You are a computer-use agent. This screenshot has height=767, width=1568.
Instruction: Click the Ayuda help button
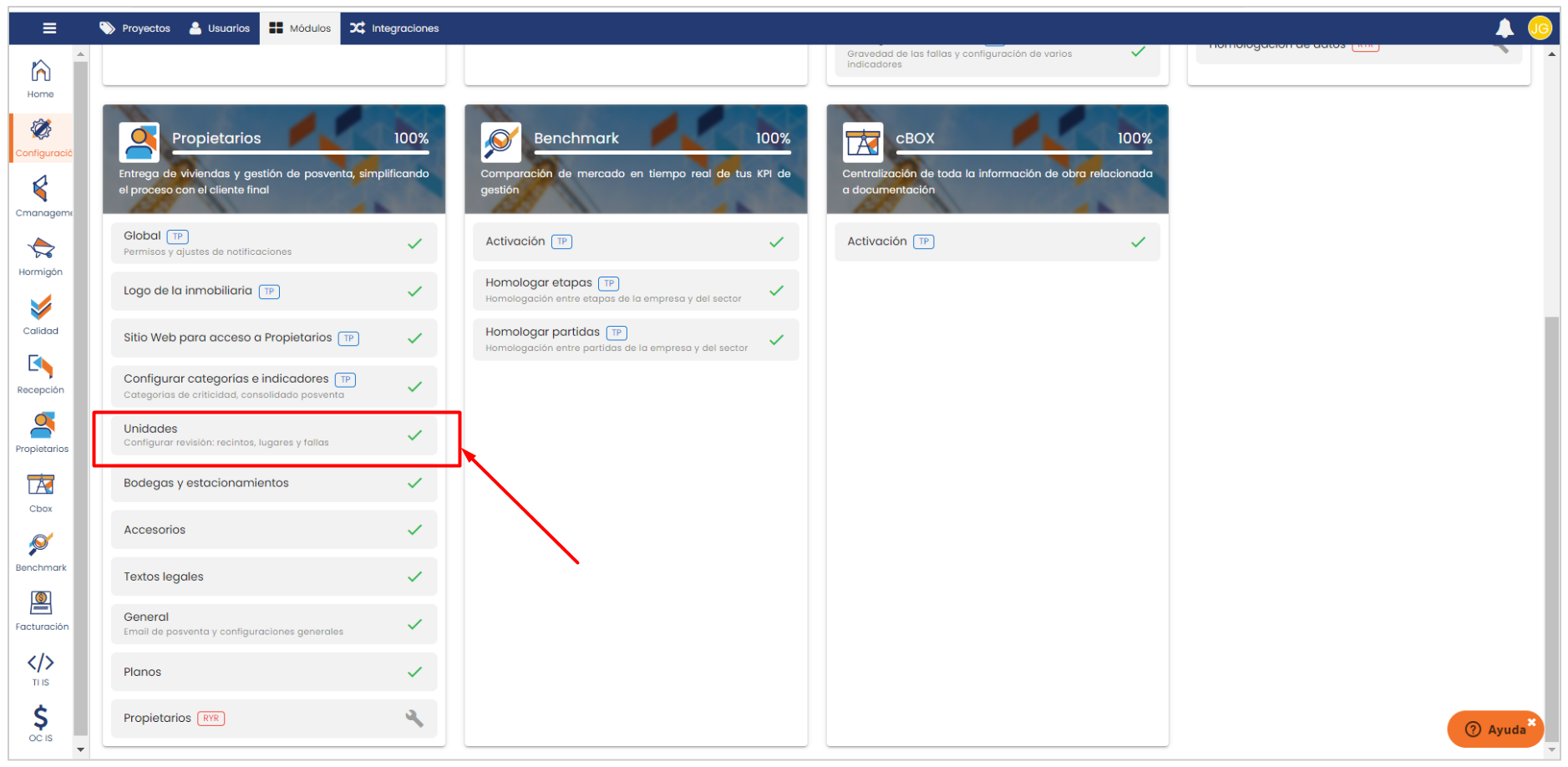point(1495,729)
